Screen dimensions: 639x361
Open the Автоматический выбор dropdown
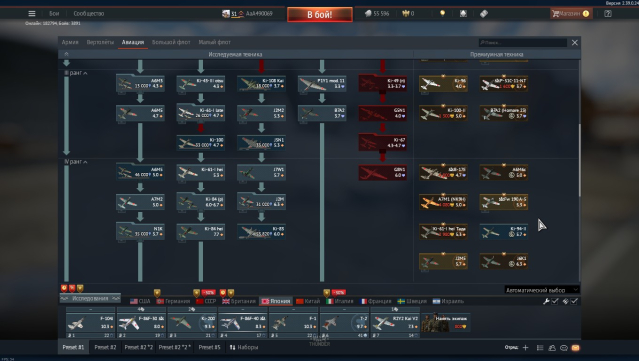[542, 290]
